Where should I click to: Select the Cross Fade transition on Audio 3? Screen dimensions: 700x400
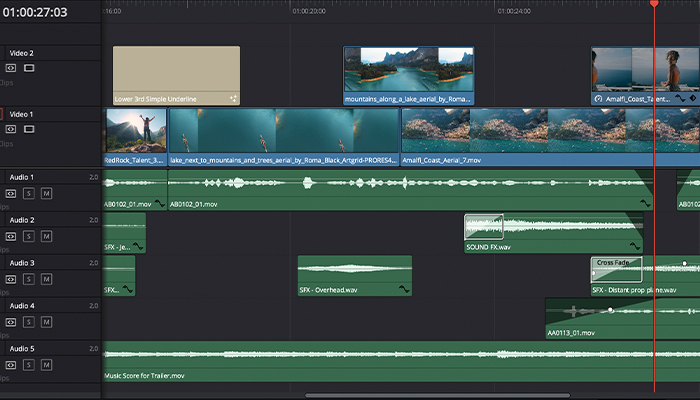(617, 270)
